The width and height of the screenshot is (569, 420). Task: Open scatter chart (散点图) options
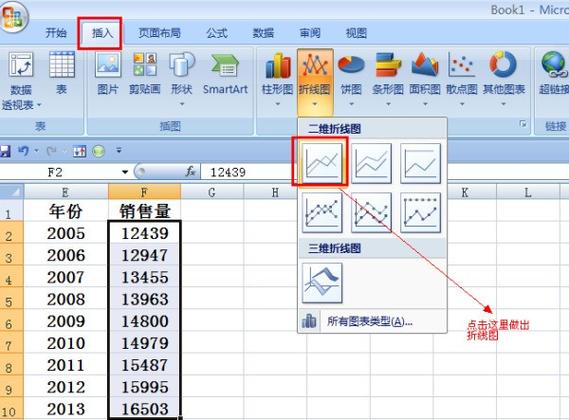462,80
